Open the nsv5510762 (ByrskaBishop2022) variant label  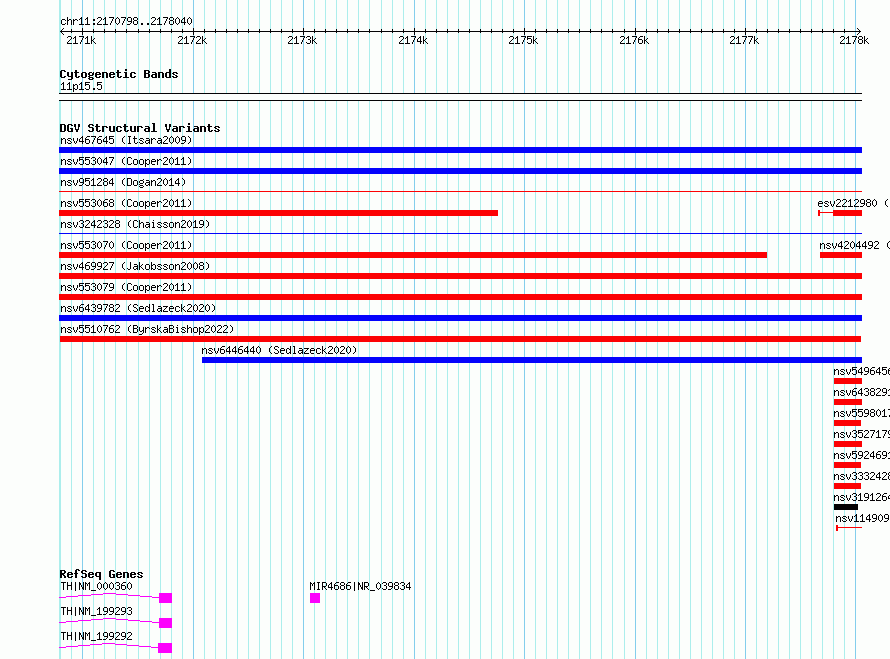[147, 329]
